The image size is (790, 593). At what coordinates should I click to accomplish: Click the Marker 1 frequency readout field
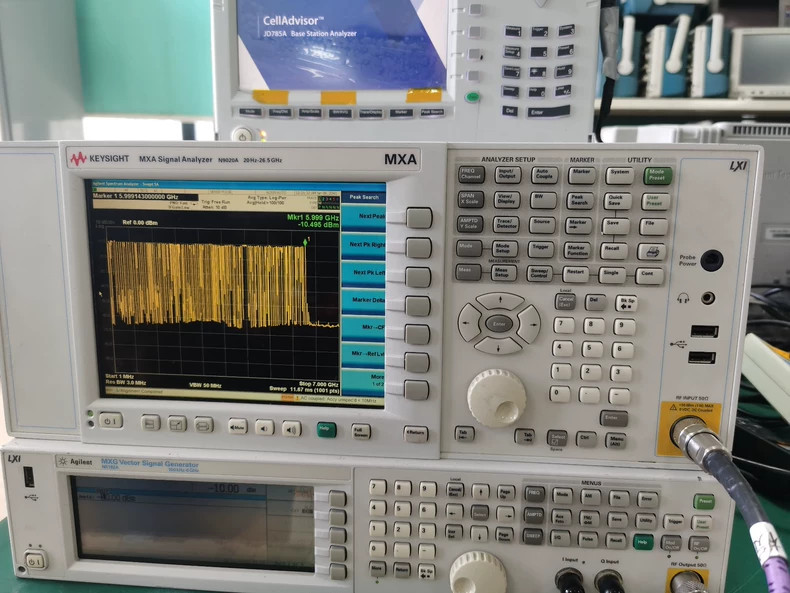point(145,196)
